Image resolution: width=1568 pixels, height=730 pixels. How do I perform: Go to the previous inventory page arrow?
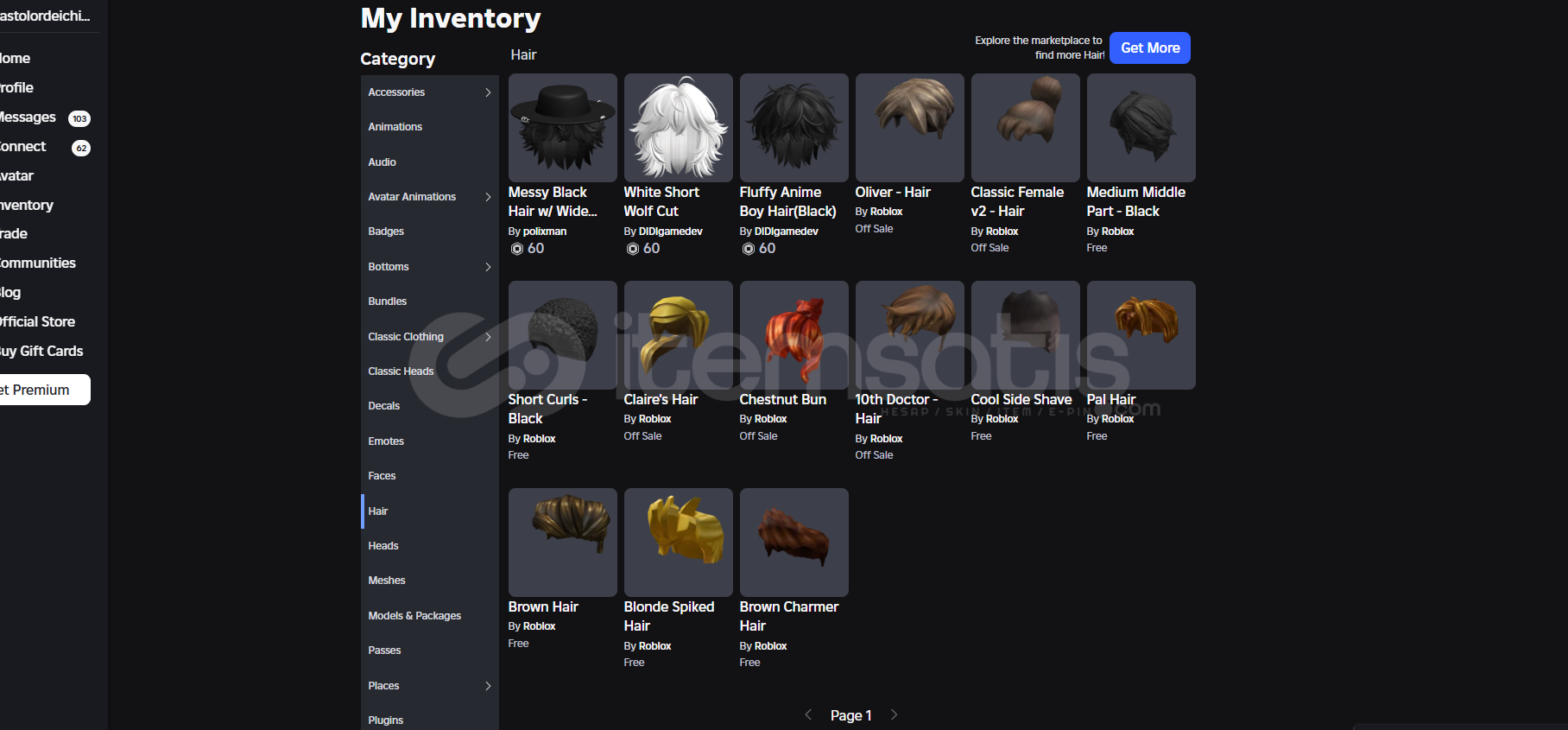click(x=808, y=714)
